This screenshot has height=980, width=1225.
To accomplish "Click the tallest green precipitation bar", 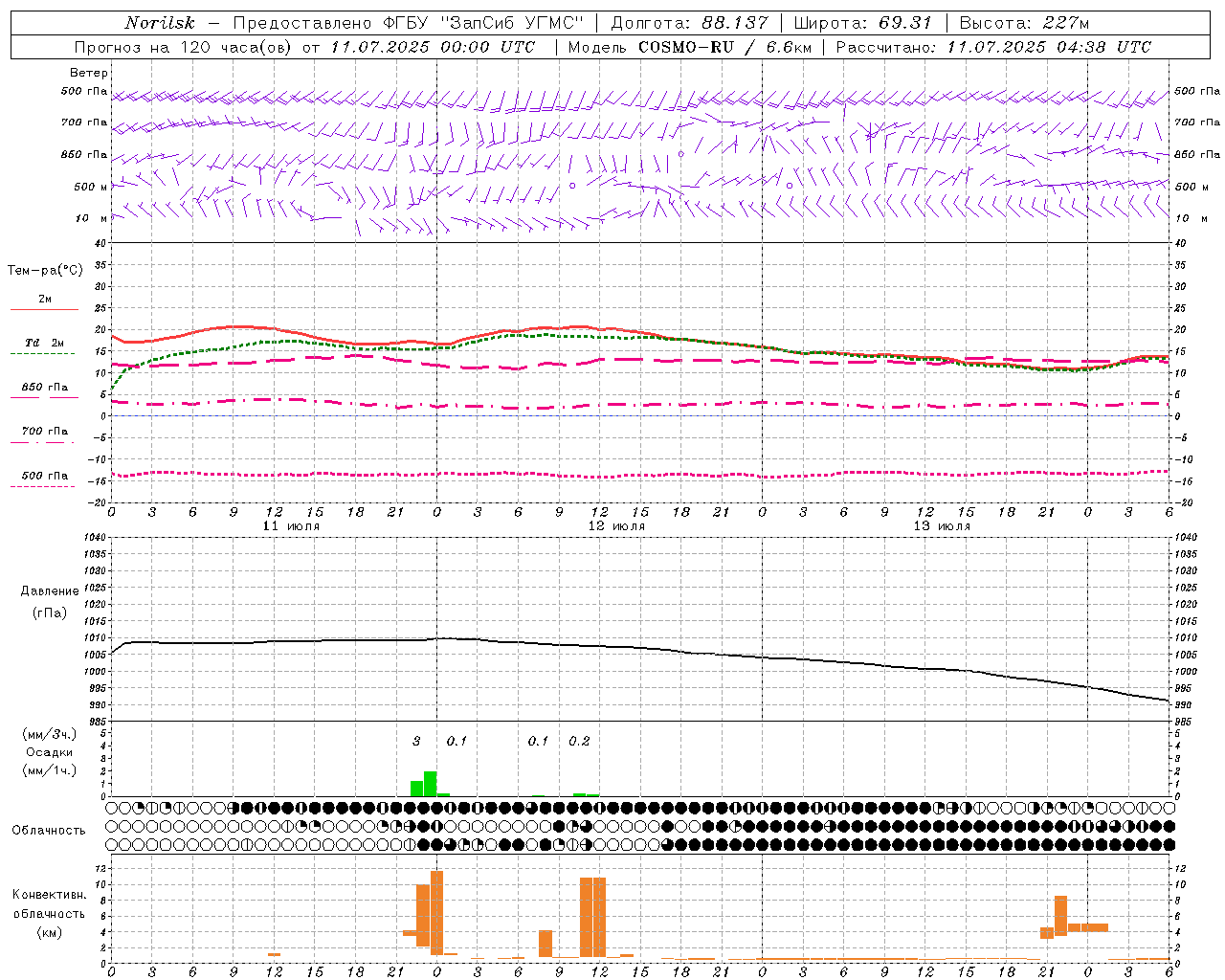I will click(431, 784).
